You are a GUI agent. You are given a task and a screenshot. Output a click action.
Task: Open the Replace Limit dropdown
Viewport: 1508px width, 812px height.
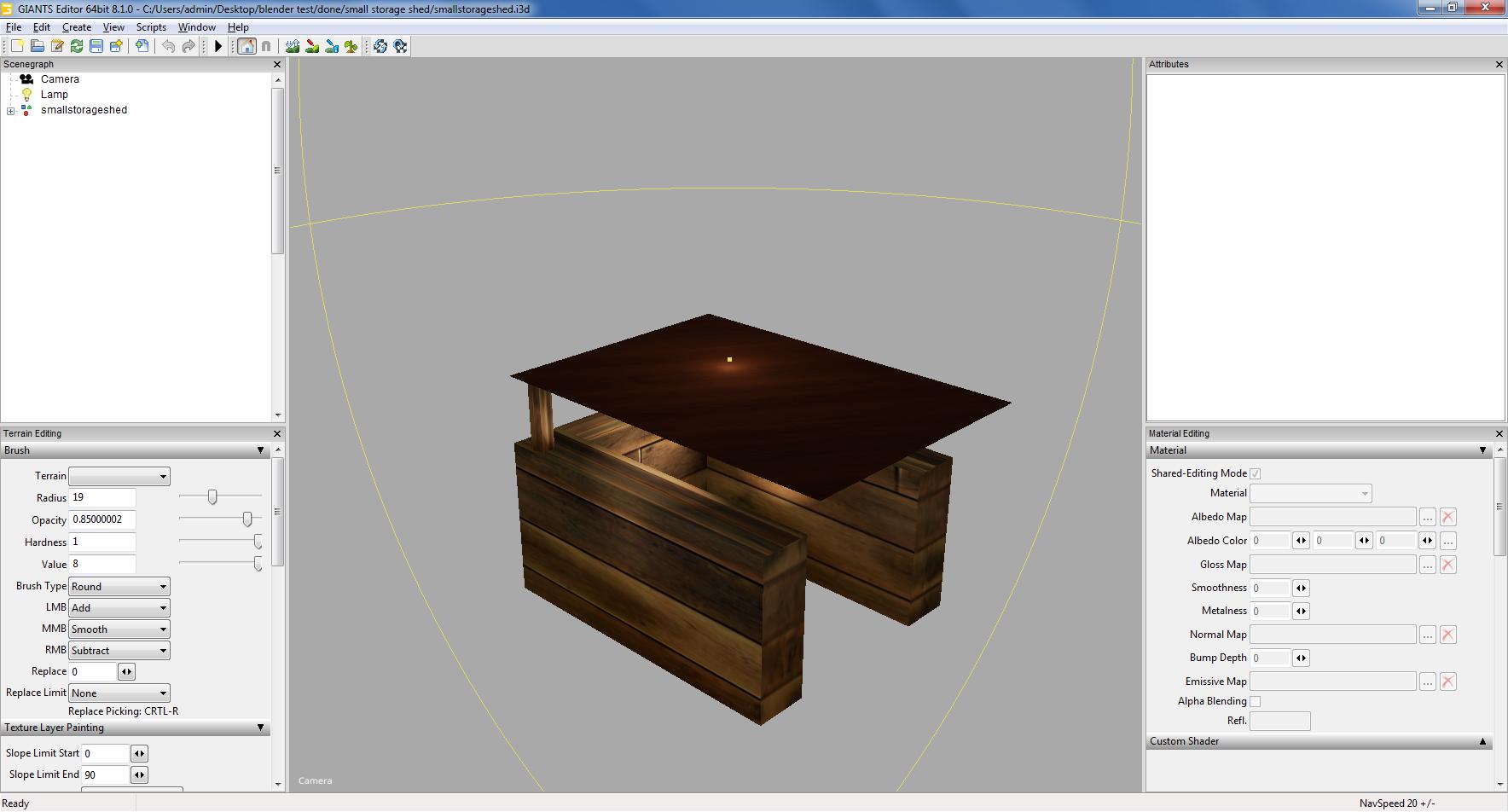(119, 693)
